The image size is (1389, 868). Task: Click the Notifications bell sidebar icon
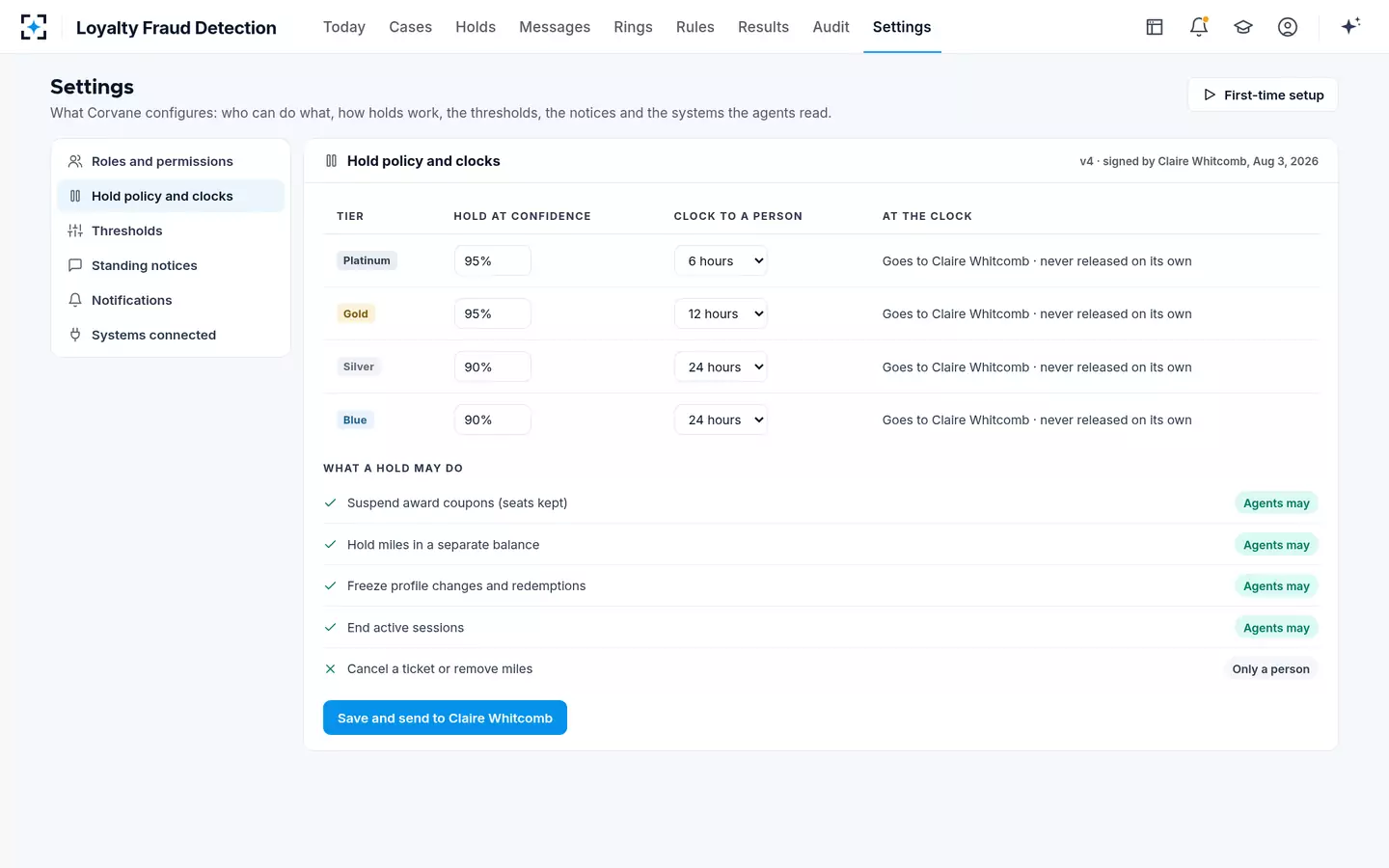click(x=75, y=300)
